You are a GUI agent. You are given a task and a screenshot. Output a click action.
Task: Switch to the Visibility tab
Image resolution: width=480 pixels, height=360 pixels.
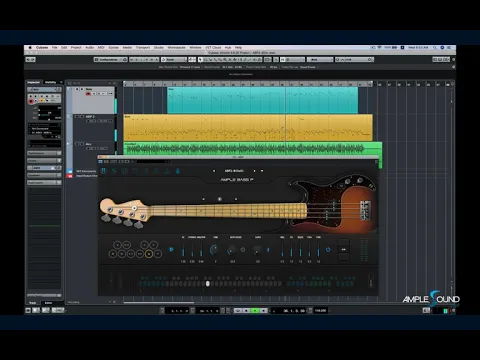(51, 82)
